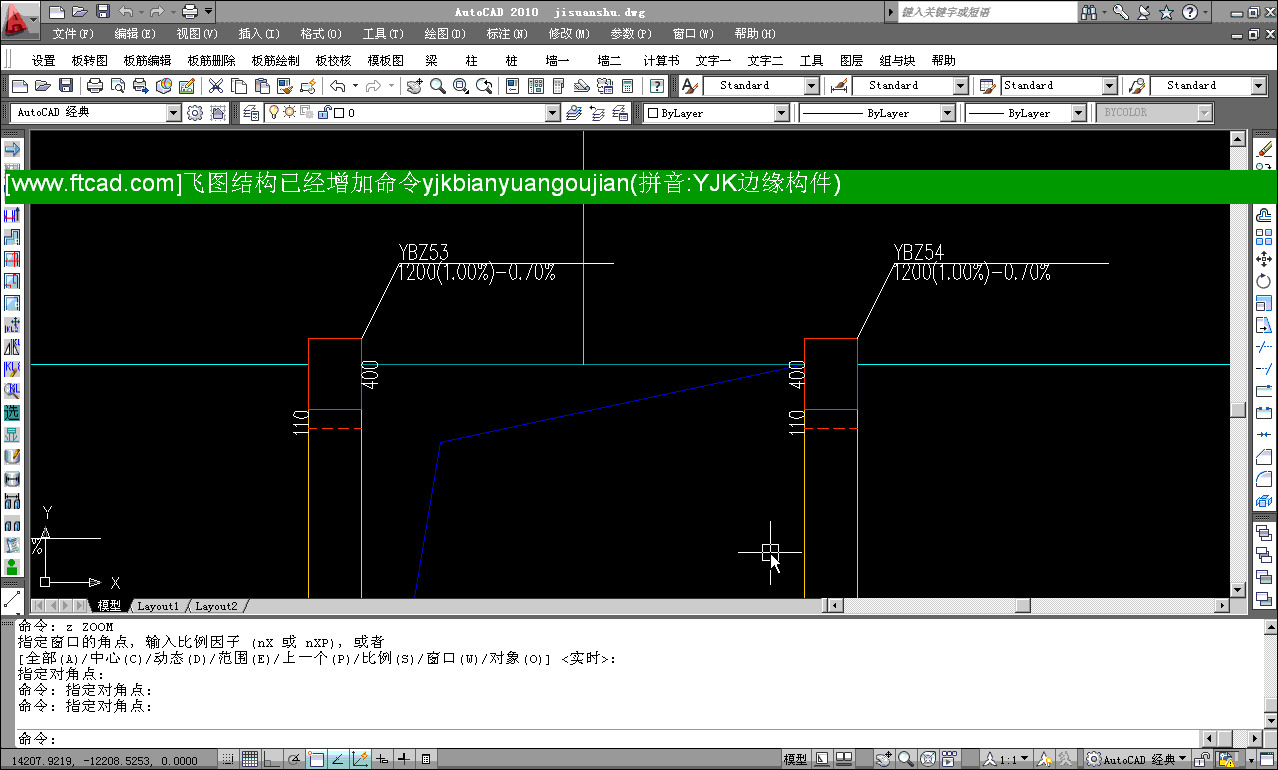The image size is (1278, 770).
Task: Click the Zoom Previous icon
Action: click(x=484, y=86)
